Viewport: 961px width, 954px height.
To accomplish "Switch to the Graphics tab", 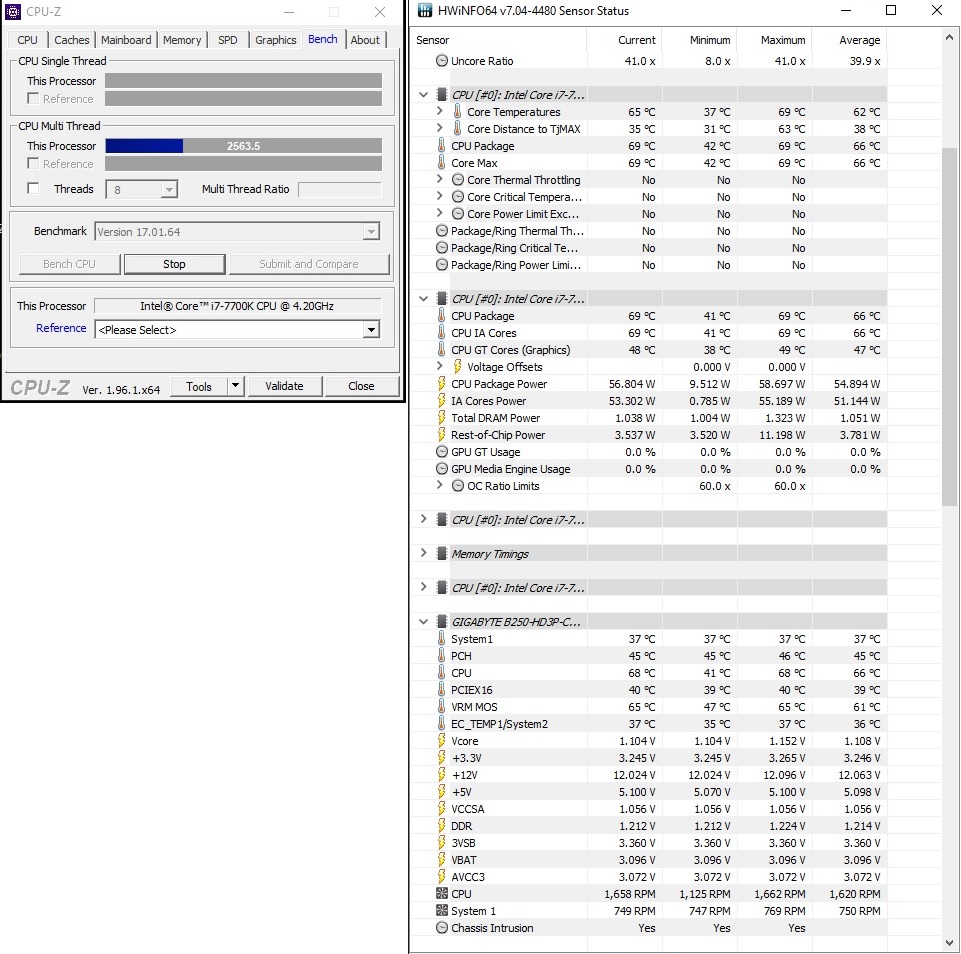I will (x=275, y=40).
